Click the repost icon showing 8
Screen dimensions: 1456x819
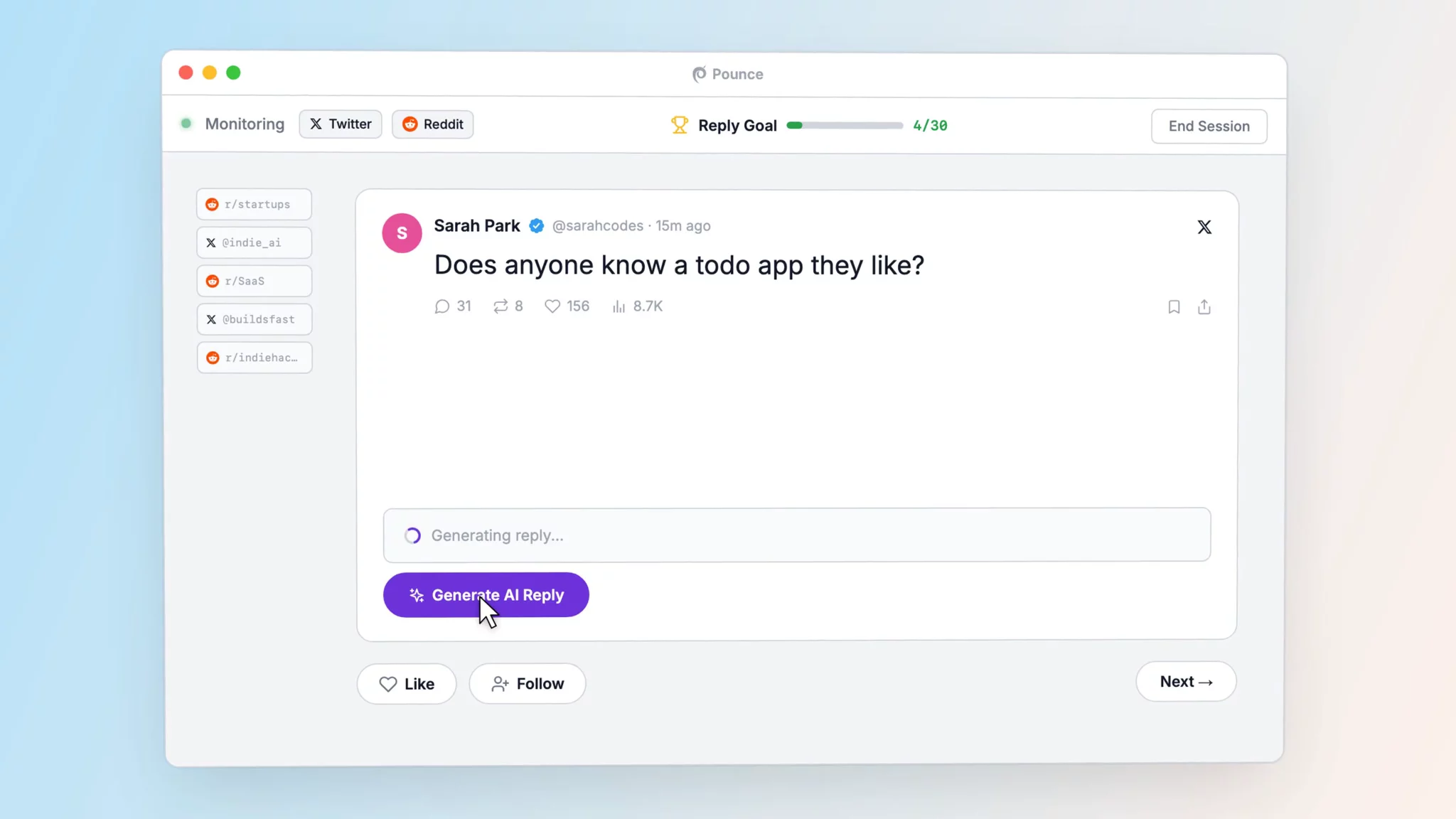pos(500,306)
